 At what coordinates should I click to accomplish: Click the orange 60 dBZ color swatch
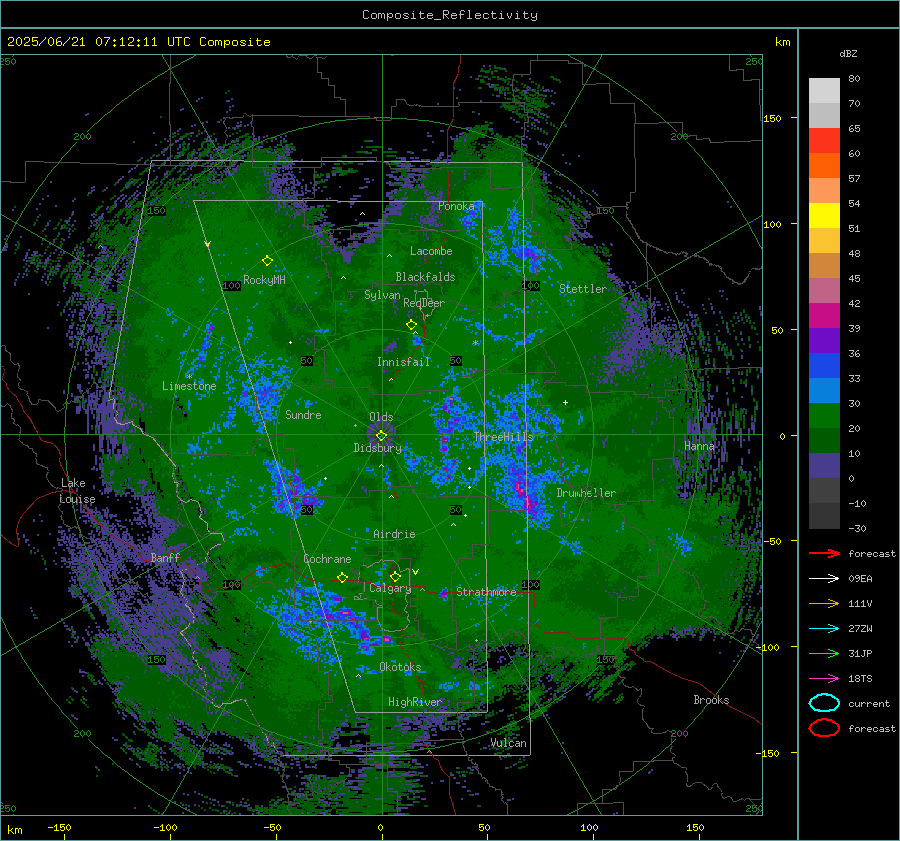click(824, 165)
